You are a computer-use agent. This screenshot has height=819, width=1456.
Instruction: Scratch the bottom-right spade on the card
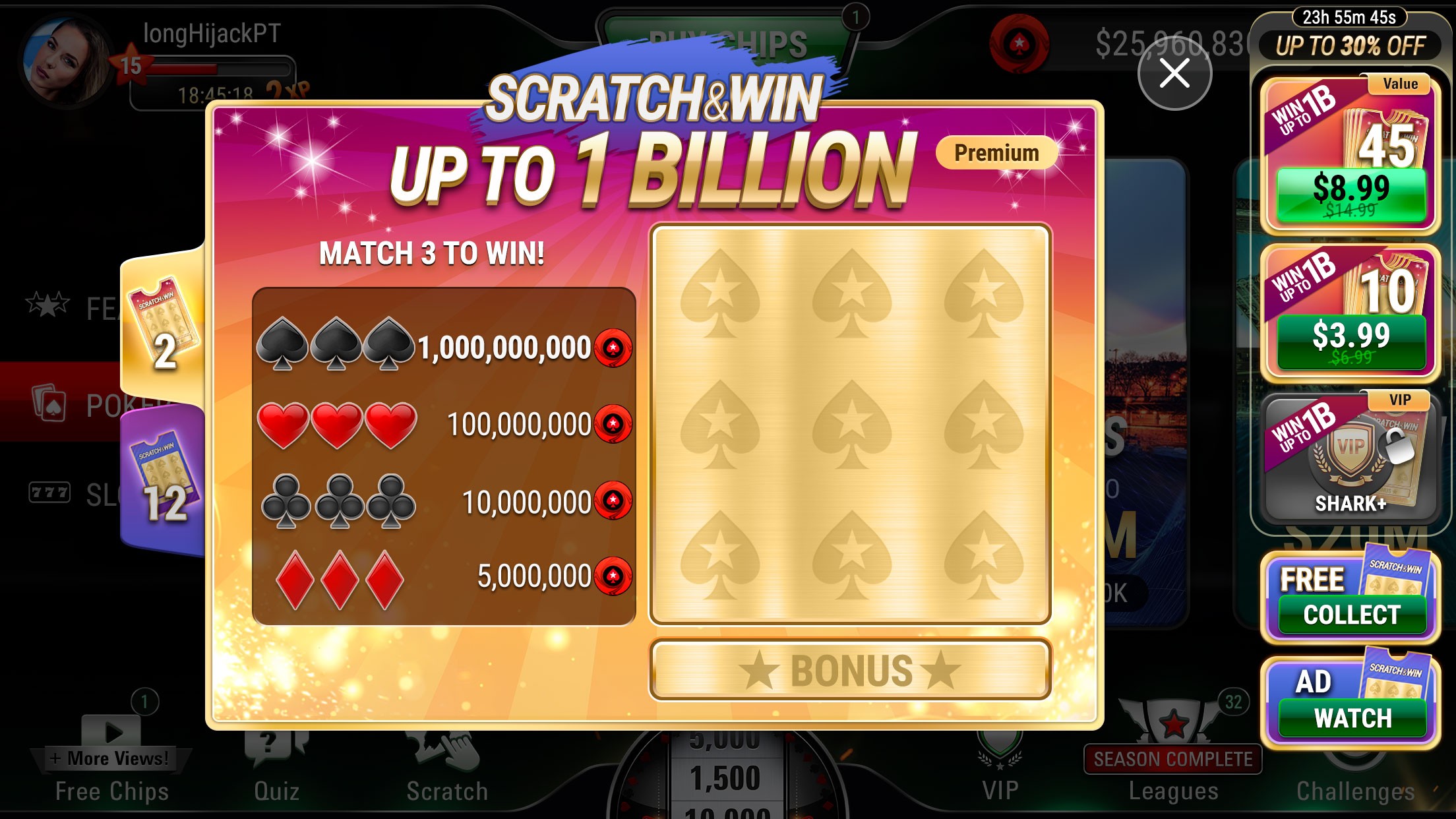click(983, 554)
